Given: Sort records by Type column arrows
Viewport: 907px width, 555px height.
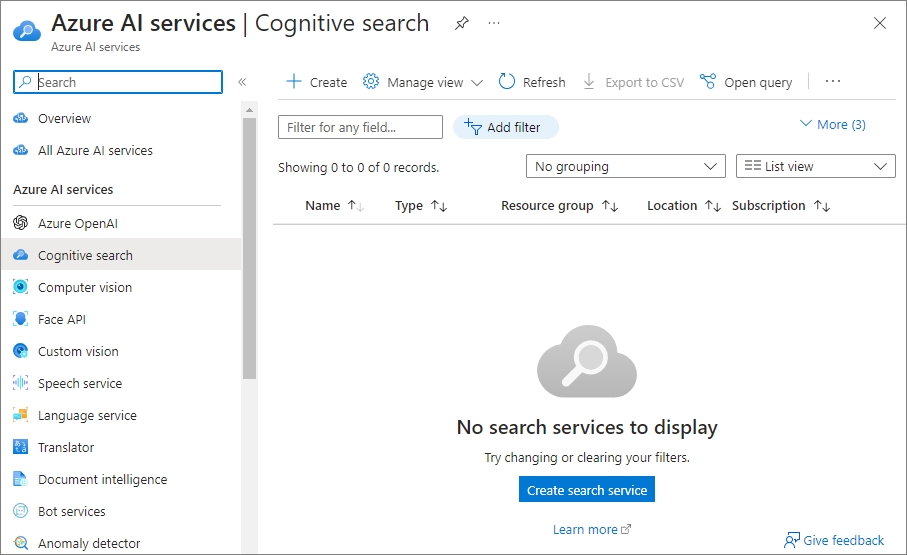Looking at the screenshot, I should click(x=439, y=206).
